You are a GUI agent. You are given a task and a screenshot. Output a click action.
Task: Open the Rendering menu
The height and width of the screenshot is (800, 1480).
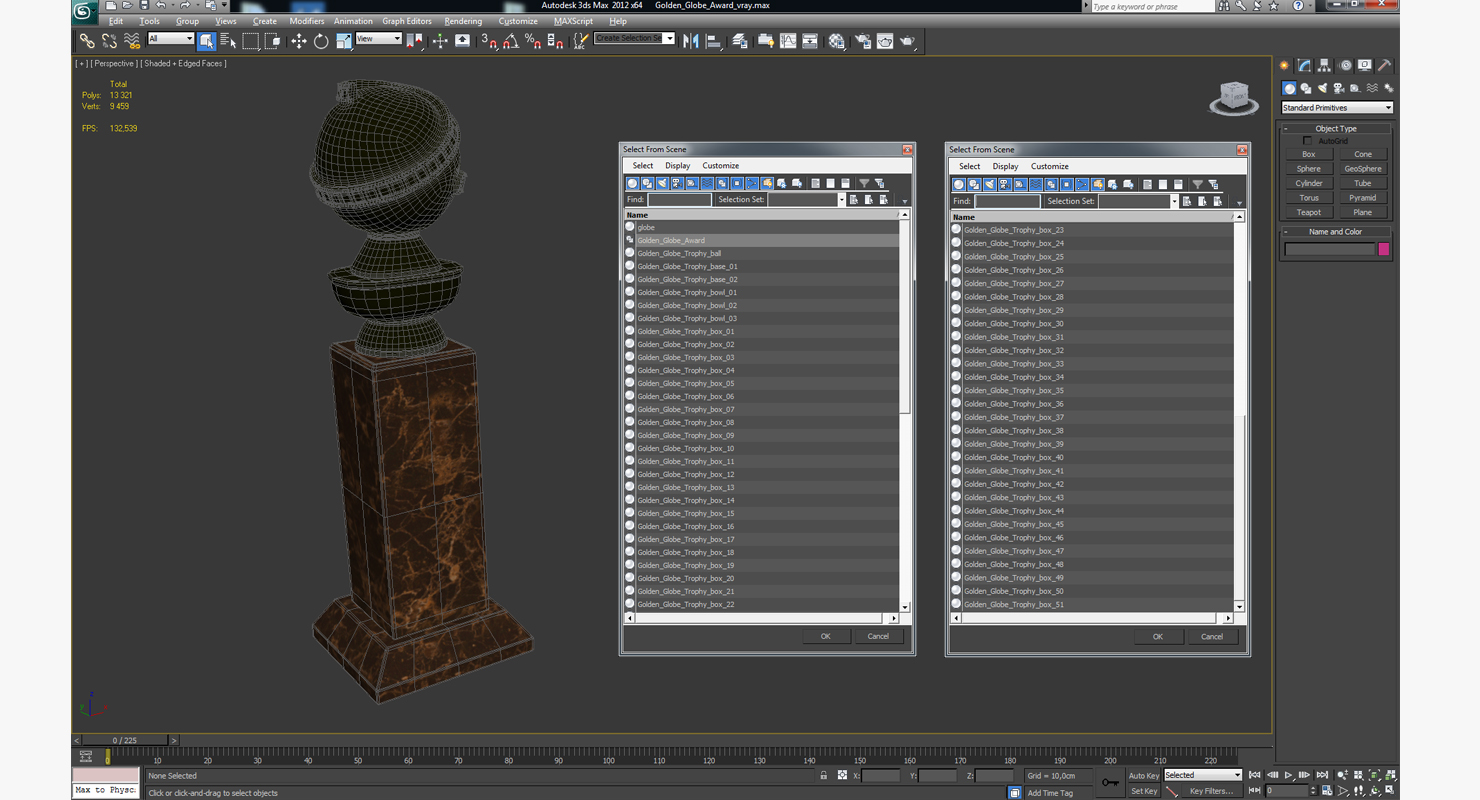[x=463, y=21]
